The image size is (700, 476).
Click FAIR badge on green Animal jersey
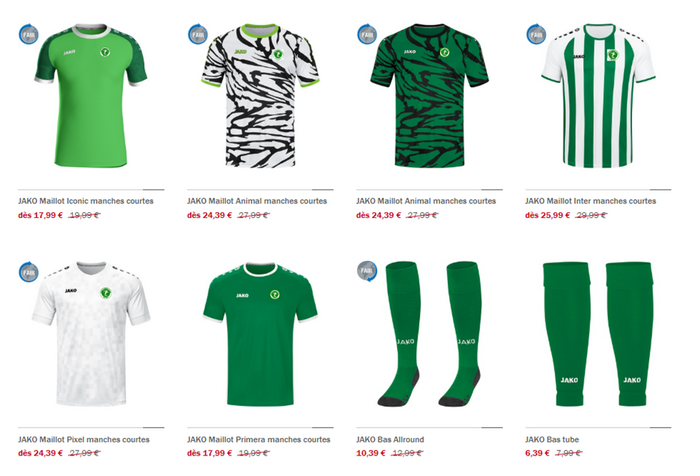367,34
